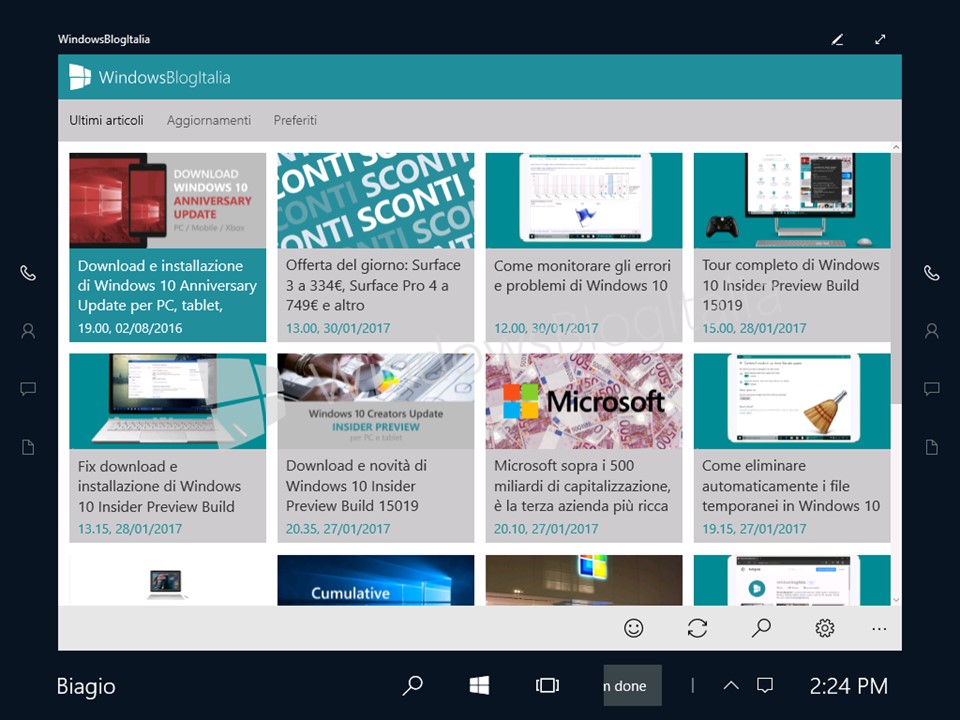Click the SCONTI thumbnail image
The image size is (960, 720).
tap(376, 201)
